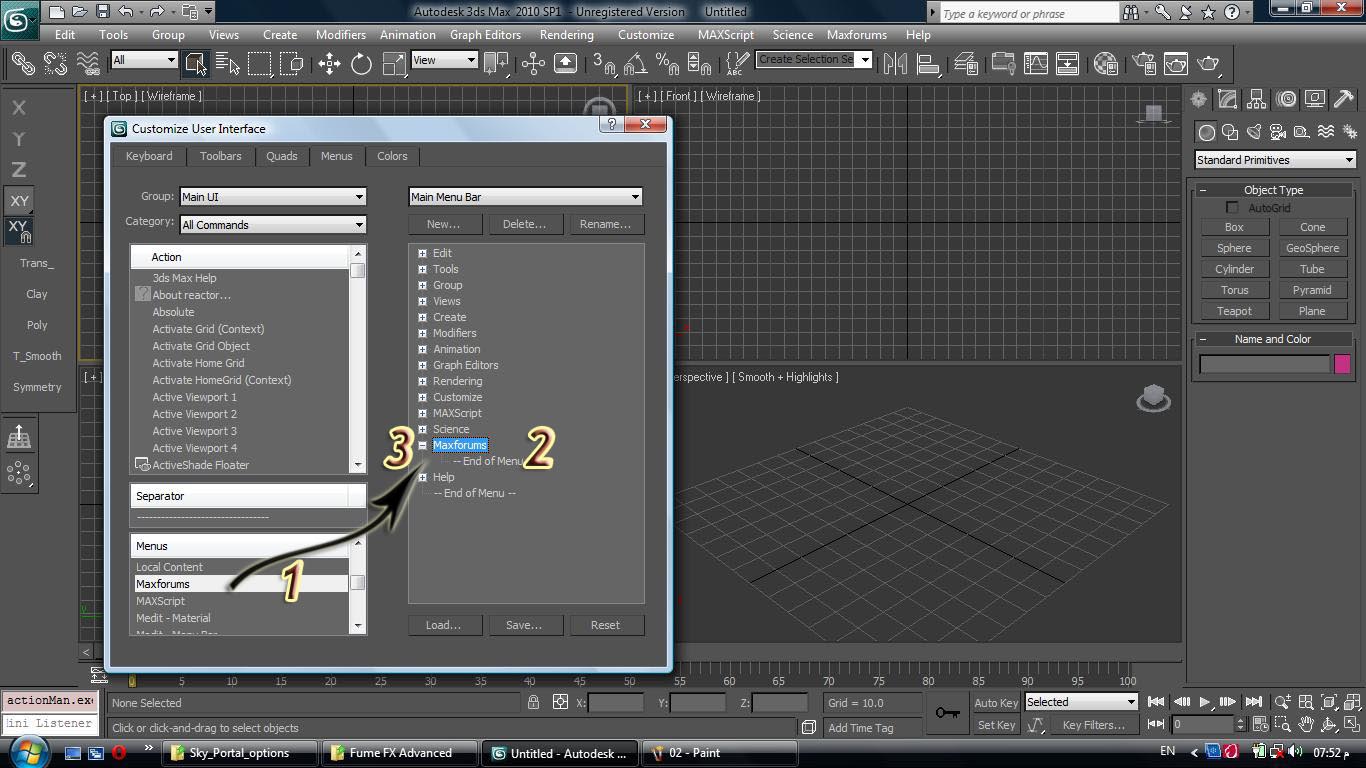The image size is (1366, 768).
Task: Activate the Select and Scale tool
Action: pyautogui.click(x=394, y=64)
